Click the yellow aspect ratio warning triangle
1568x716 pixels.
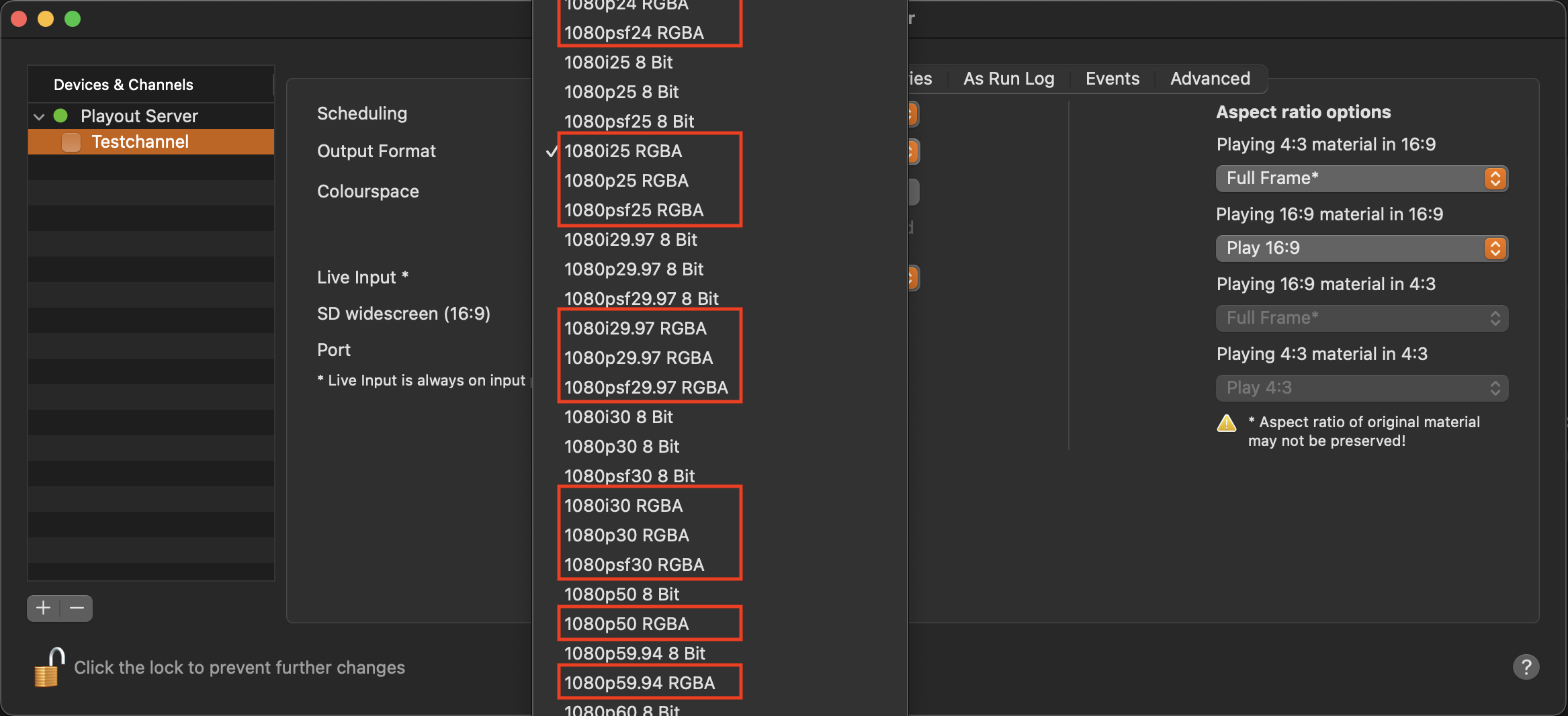coord(1227,422)
